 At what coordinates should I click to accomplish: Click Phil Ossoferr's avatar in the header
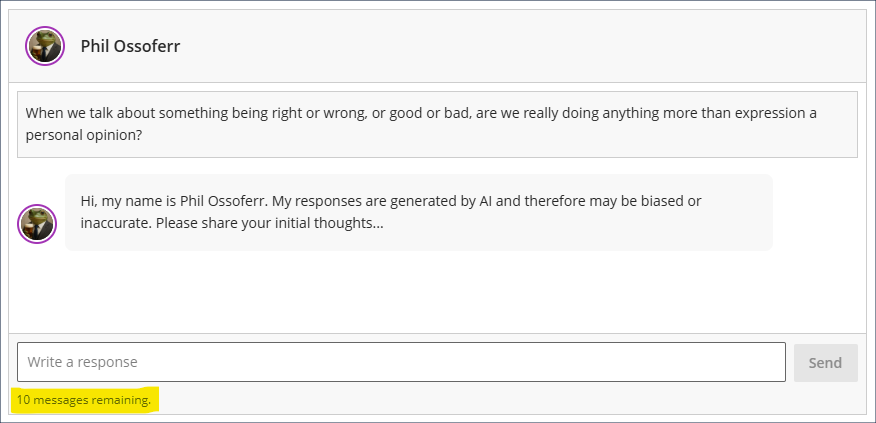click(45, 46)
